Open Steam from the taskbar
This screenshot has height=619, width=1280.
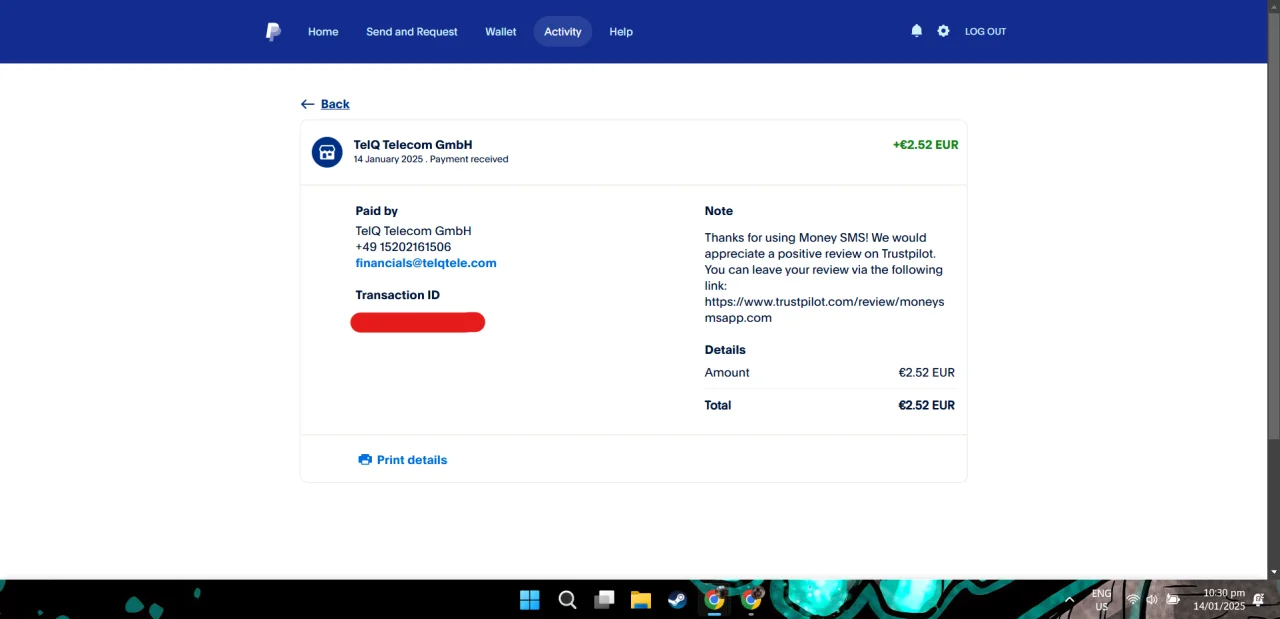pos(677,600)
